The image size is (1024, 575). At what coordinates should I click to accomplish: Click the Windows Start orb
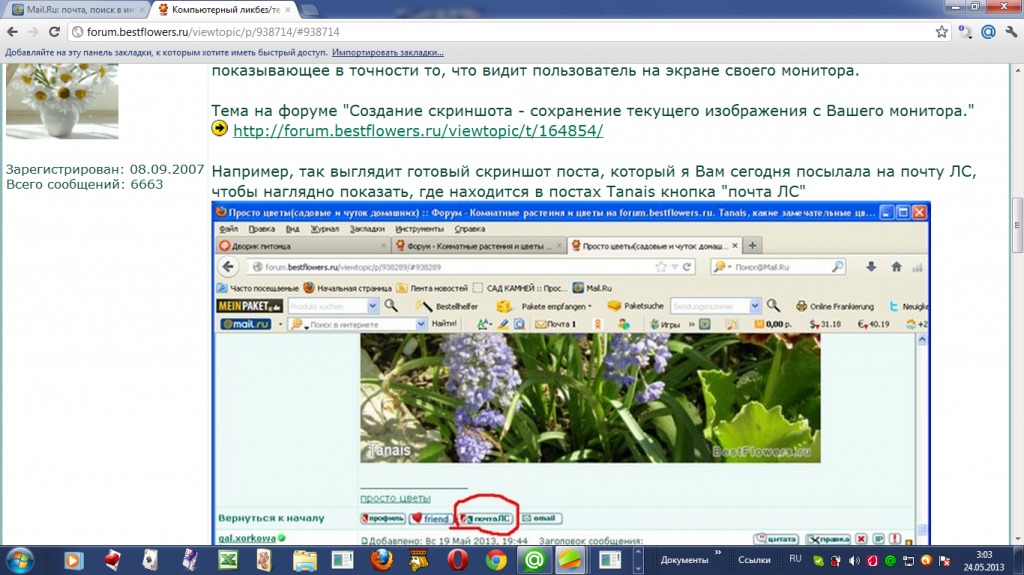(x=21, y=559)
